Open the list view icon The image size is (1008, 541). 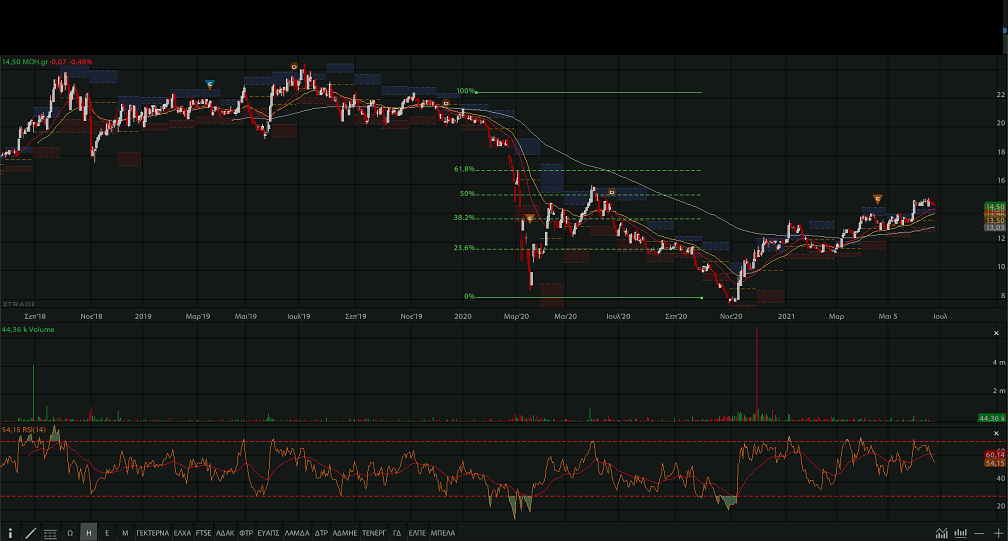point(50,533)
